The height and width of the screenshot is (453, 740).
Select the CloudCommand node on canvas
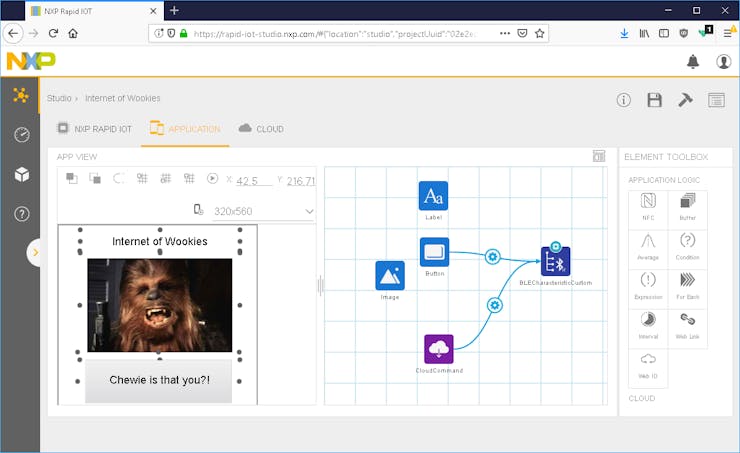pyautogui.click(x=439, y=349)
